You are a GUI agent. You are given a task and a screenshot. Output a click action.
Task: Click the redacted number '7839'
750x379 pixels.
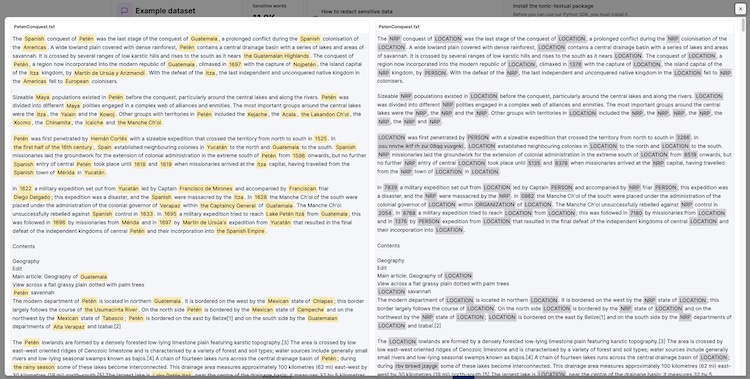[x=391, y=188]
